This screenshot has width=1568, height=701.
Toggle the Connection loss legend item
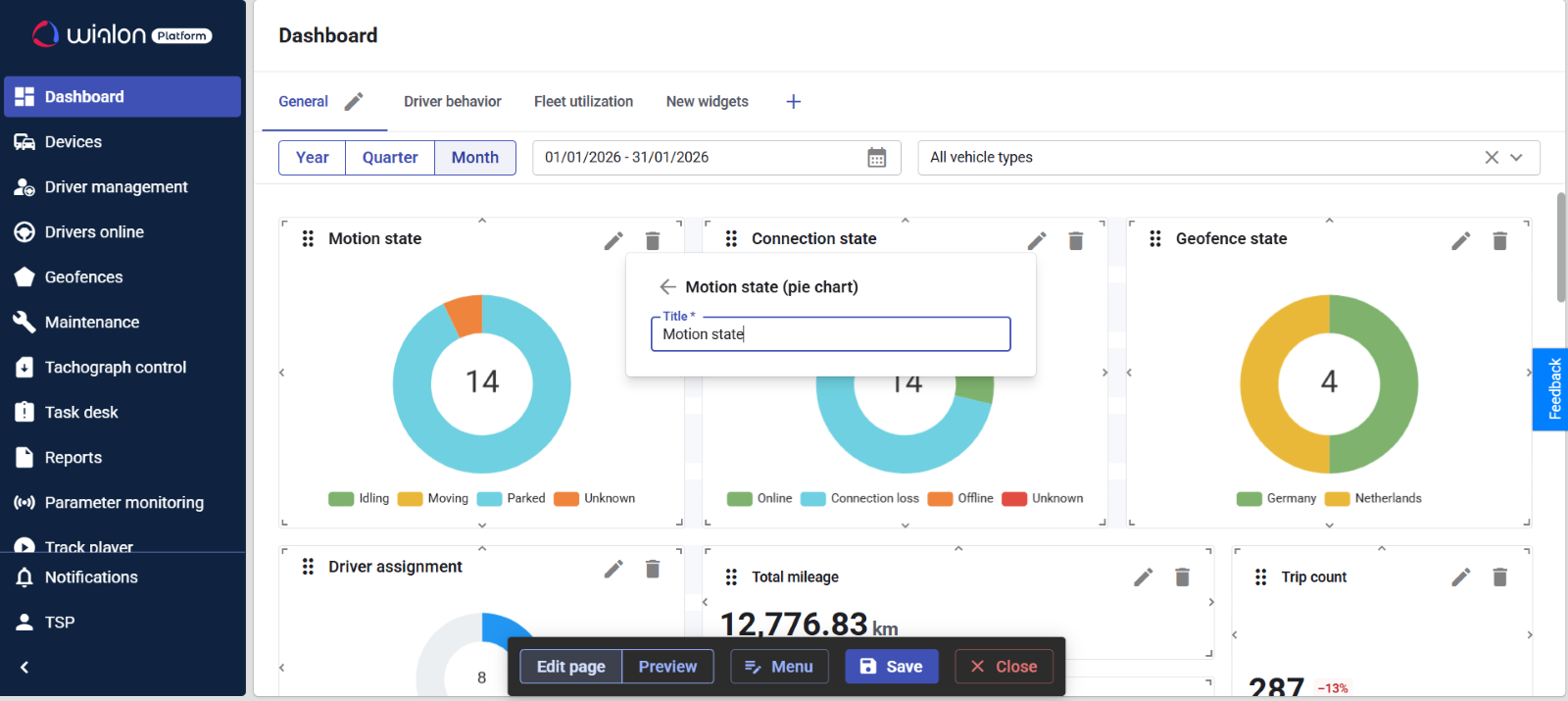click(x=859, y=498)
